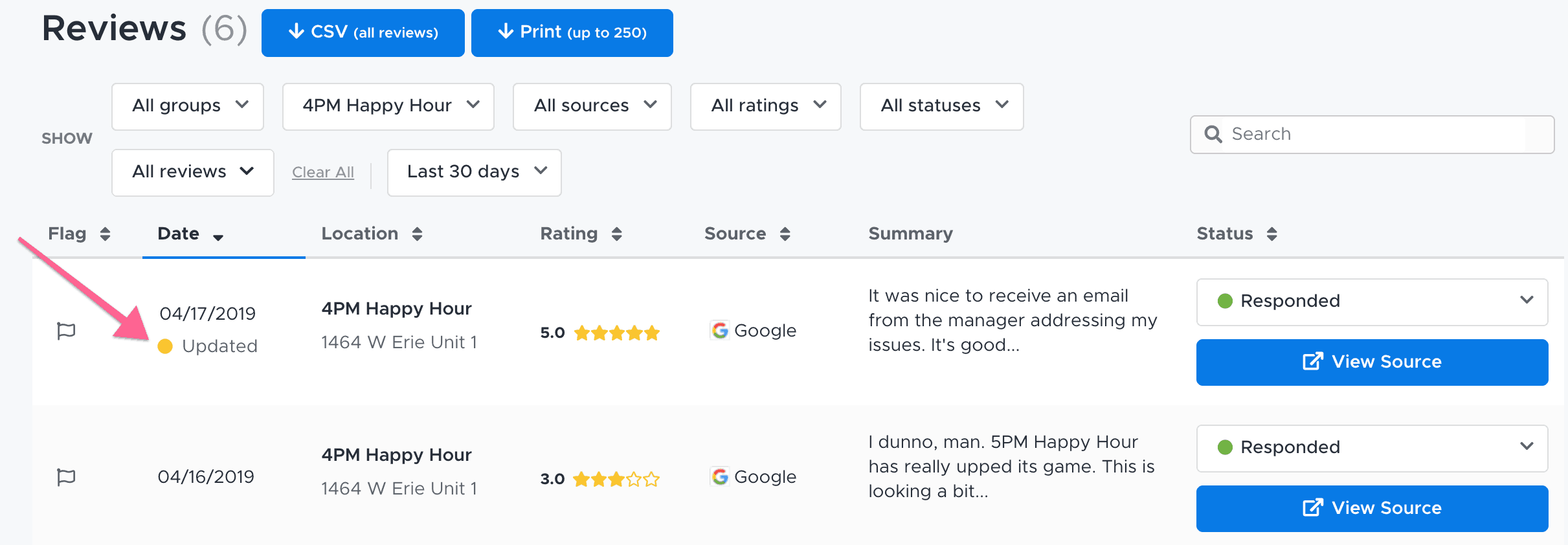Toggle the Date column sort direction
1568x545 pixels.
coord(218,237)
